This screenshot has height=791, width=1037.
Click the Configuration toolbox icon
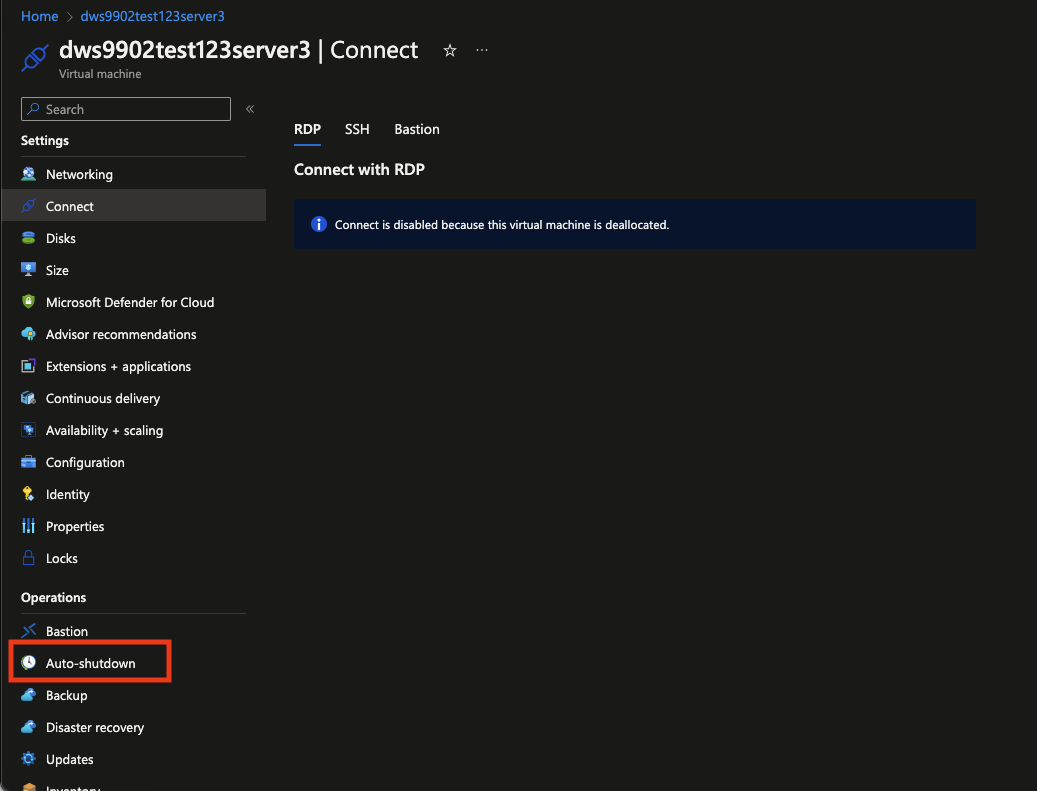click(28, 462)
